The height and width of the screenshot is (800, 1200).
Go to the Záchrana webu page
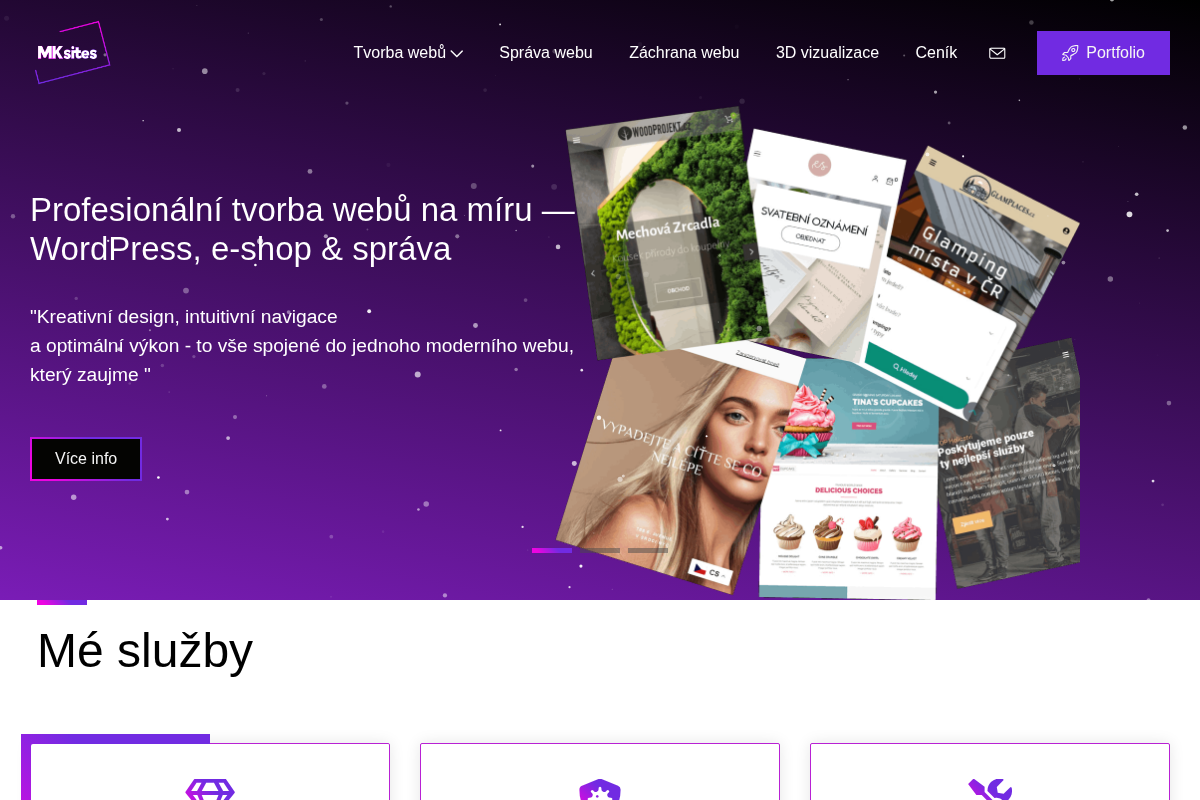pos(684,53)
